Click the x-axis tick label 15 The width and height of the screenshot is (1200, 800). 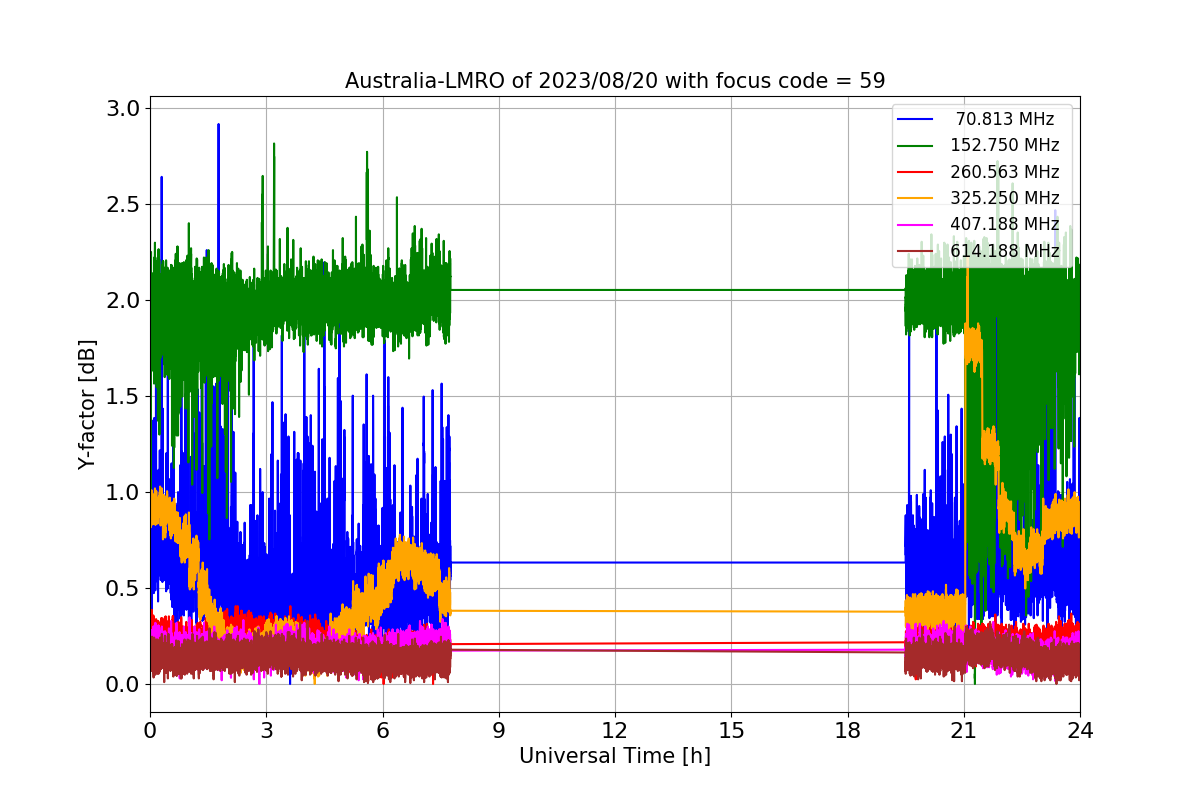[x=731, y=731]
